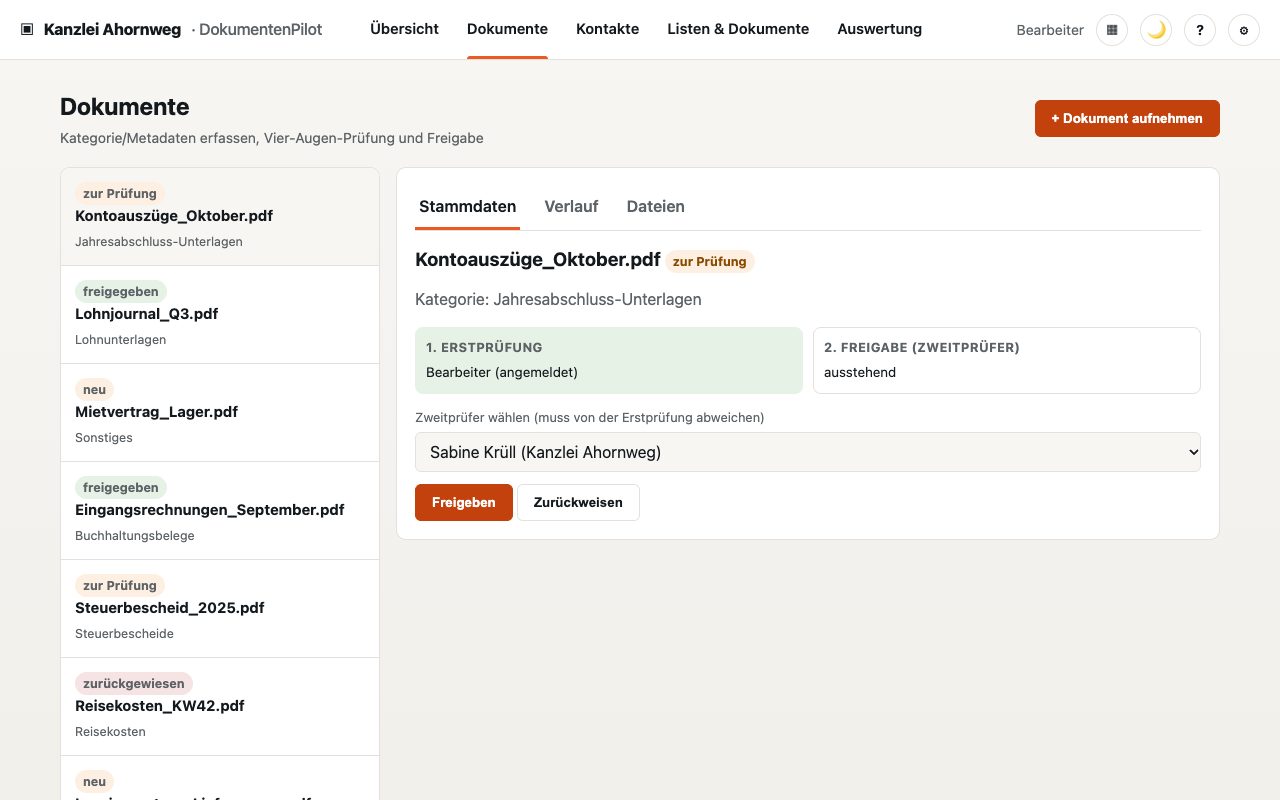The height and width of the screenshot is (800, 1280).
Task: Toggle dark mode with the moon icon
Action: 1156,30
